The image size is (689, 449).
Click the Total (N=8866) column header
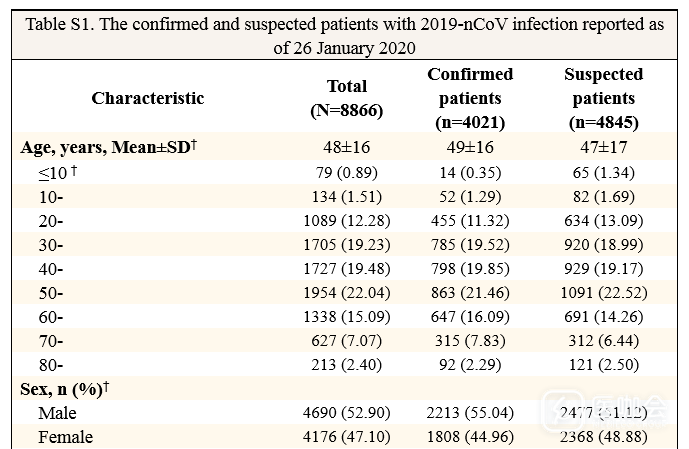346,98
